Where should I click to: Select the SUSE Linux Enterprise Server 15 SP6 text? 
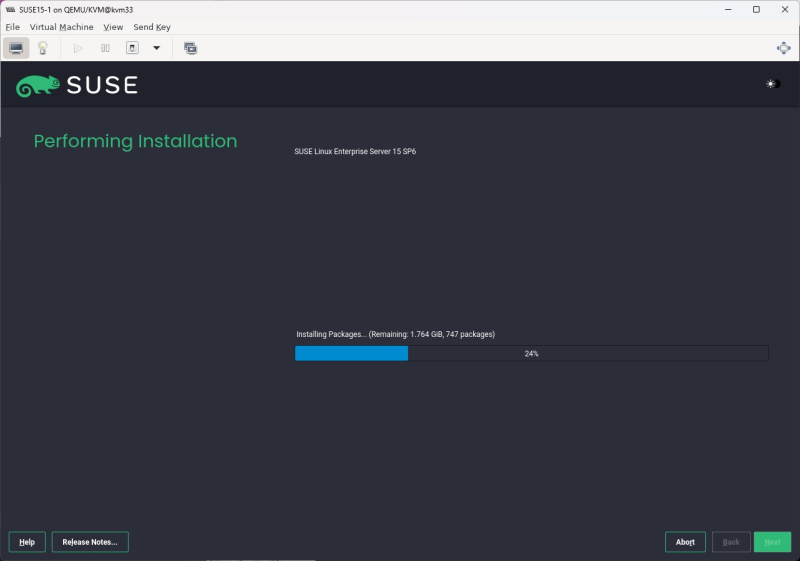click(355, 151)
